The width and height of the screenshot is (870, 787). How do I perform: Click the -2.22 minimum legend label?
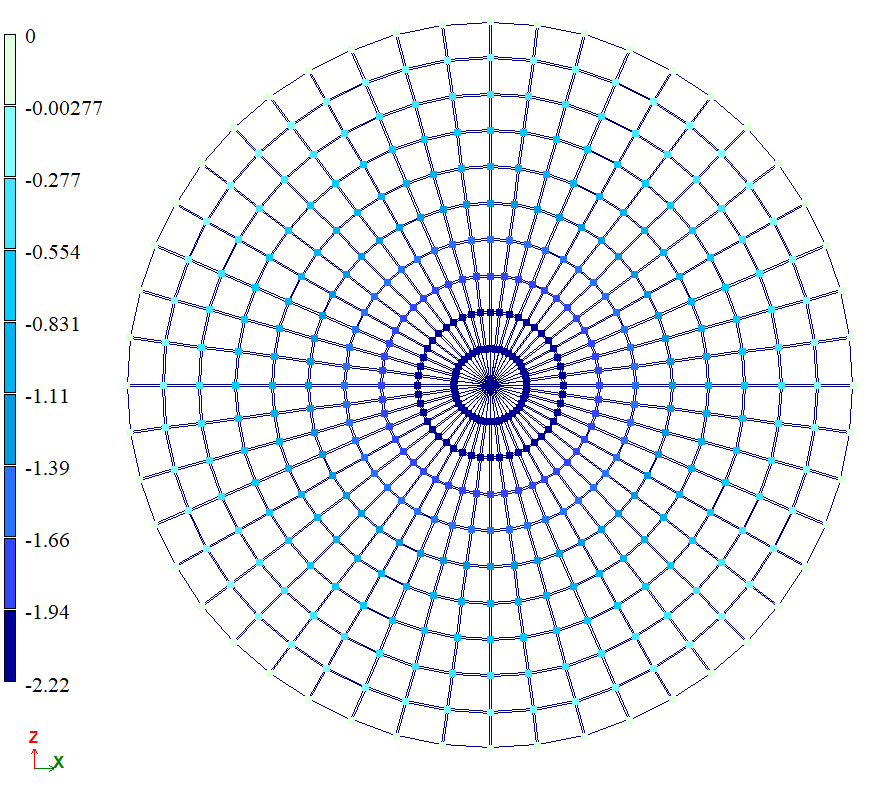pos(45,684)
